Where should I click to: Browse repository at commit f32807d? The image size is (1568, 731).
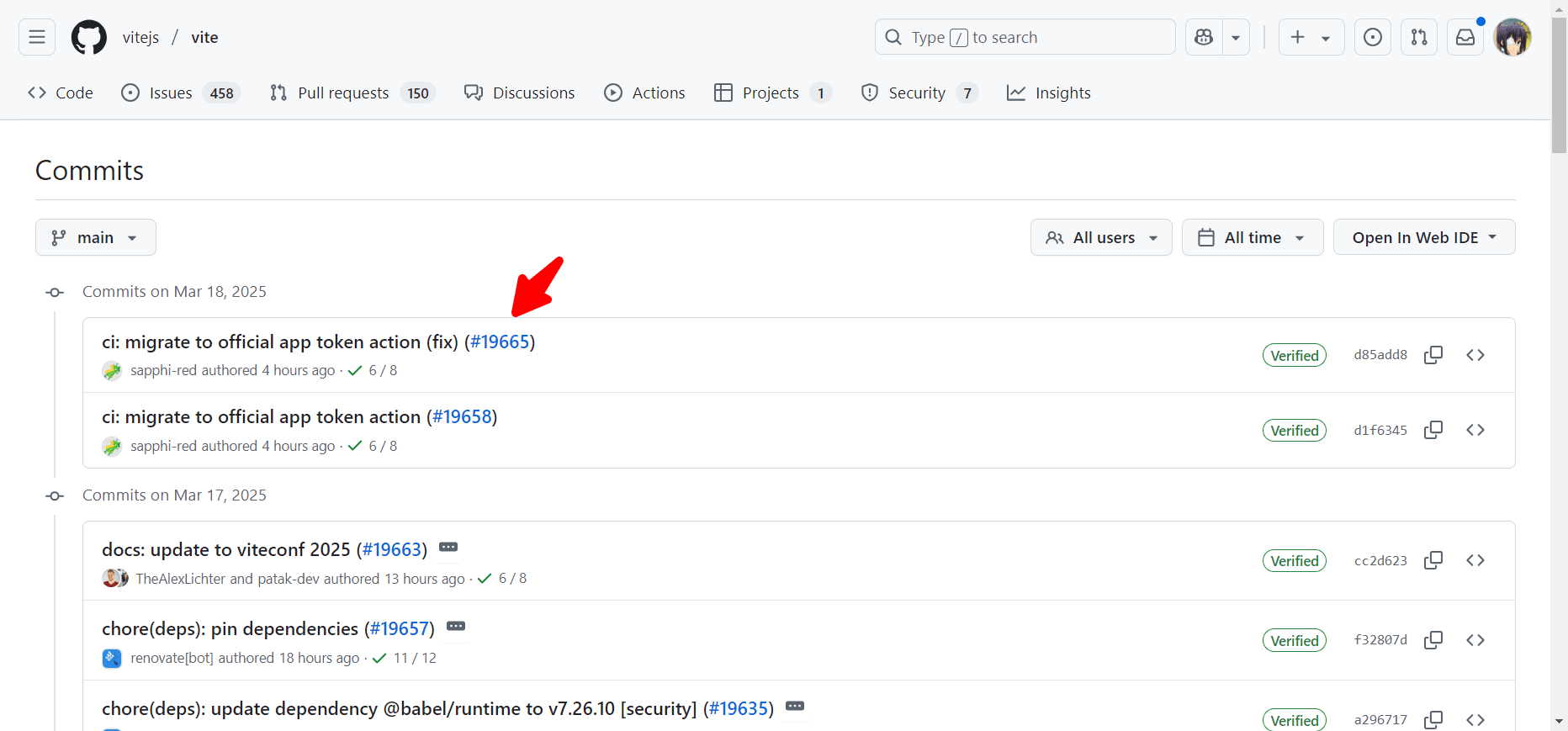(1475, 640)
